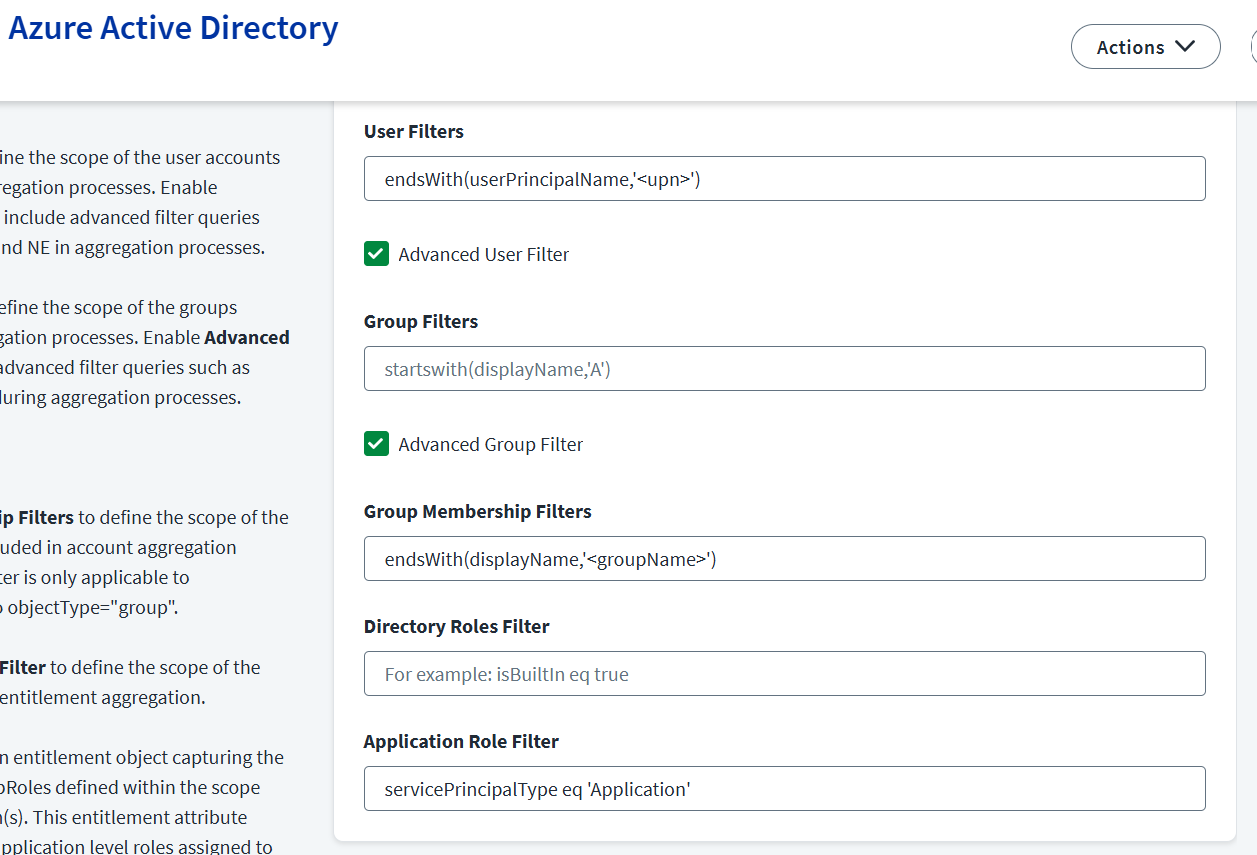Image resolution: width=1257 pixels, height=855 pixels.
Task: Click the User Filters input field
Action: tap(784, 179)
